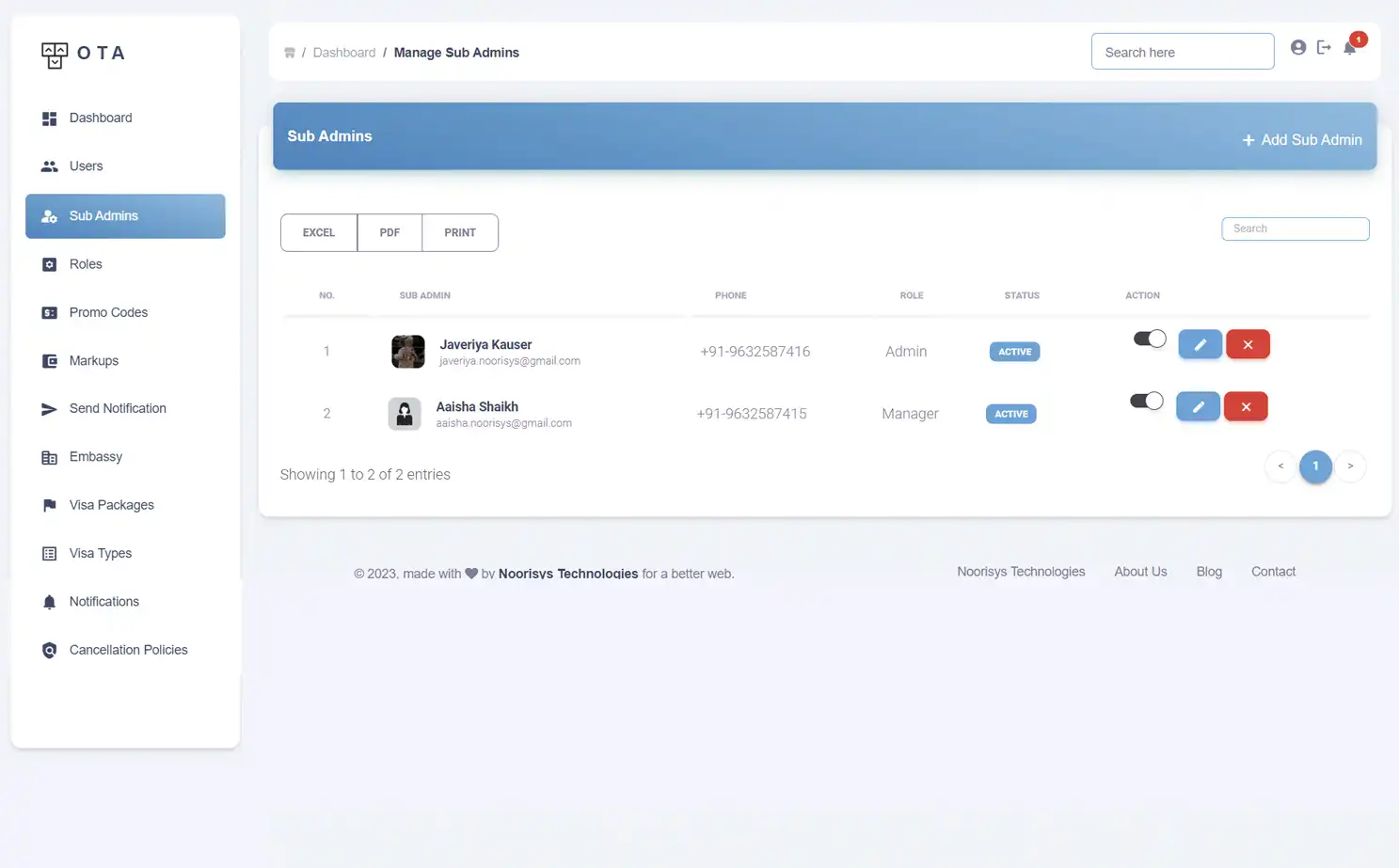Edit Javeriya Kauser with pencil icon
The image size is (1399, 868).
point(1200,344)
